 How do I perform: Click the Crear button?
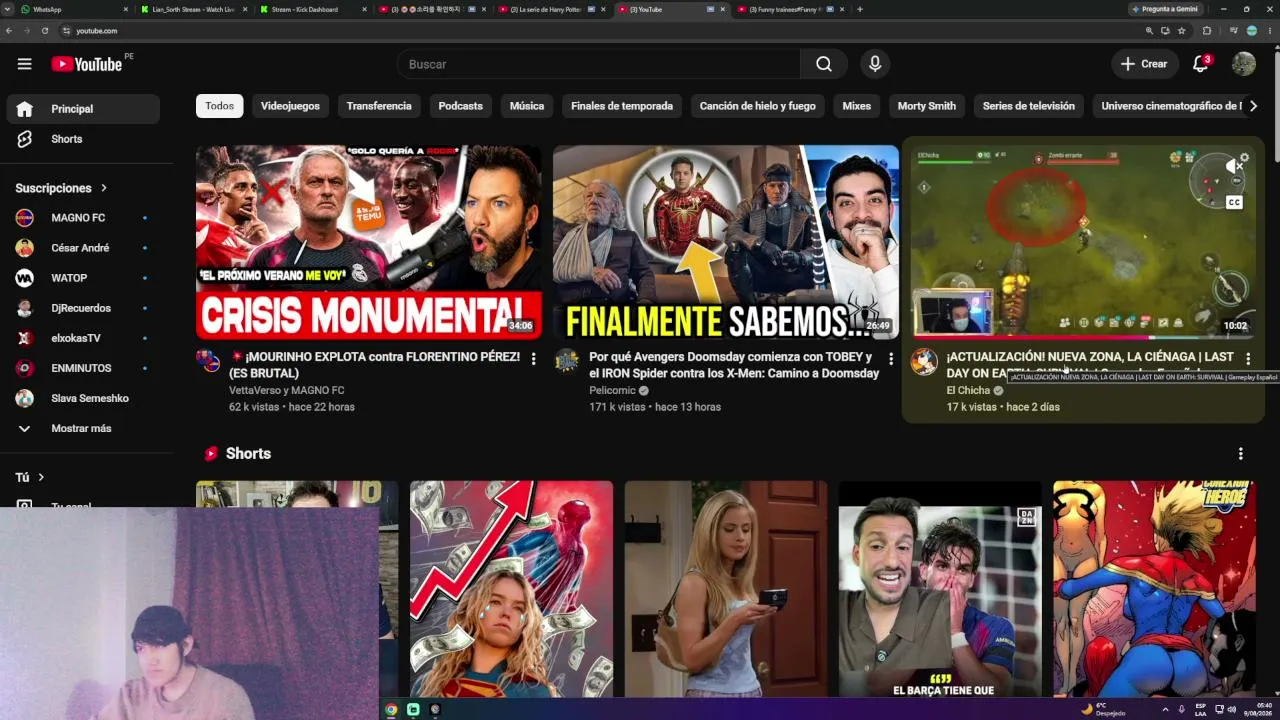pos(1145,64)
